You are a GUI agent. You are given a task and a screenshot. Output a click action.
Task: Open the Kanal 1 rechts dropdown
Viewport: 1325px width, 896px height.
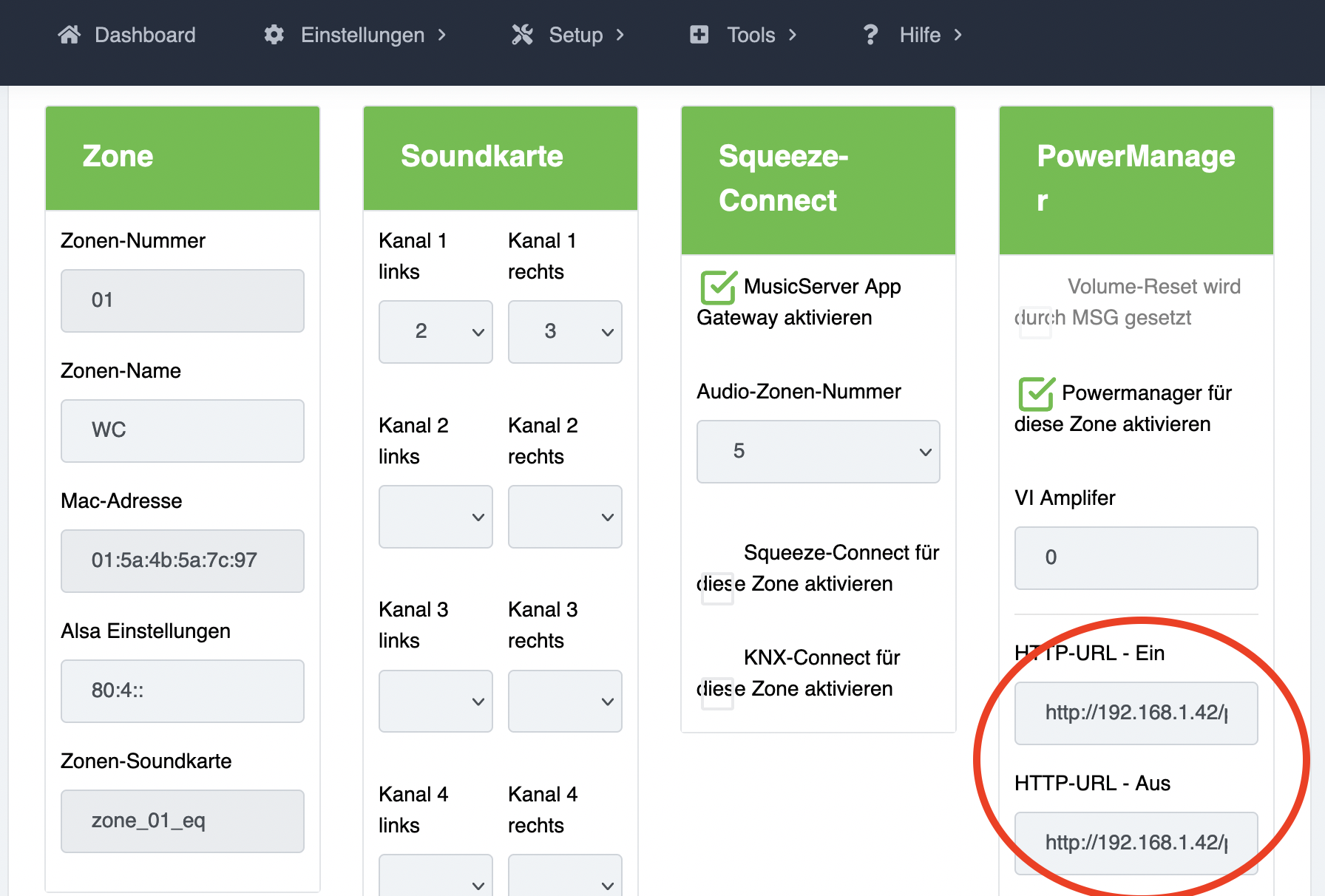565,332
